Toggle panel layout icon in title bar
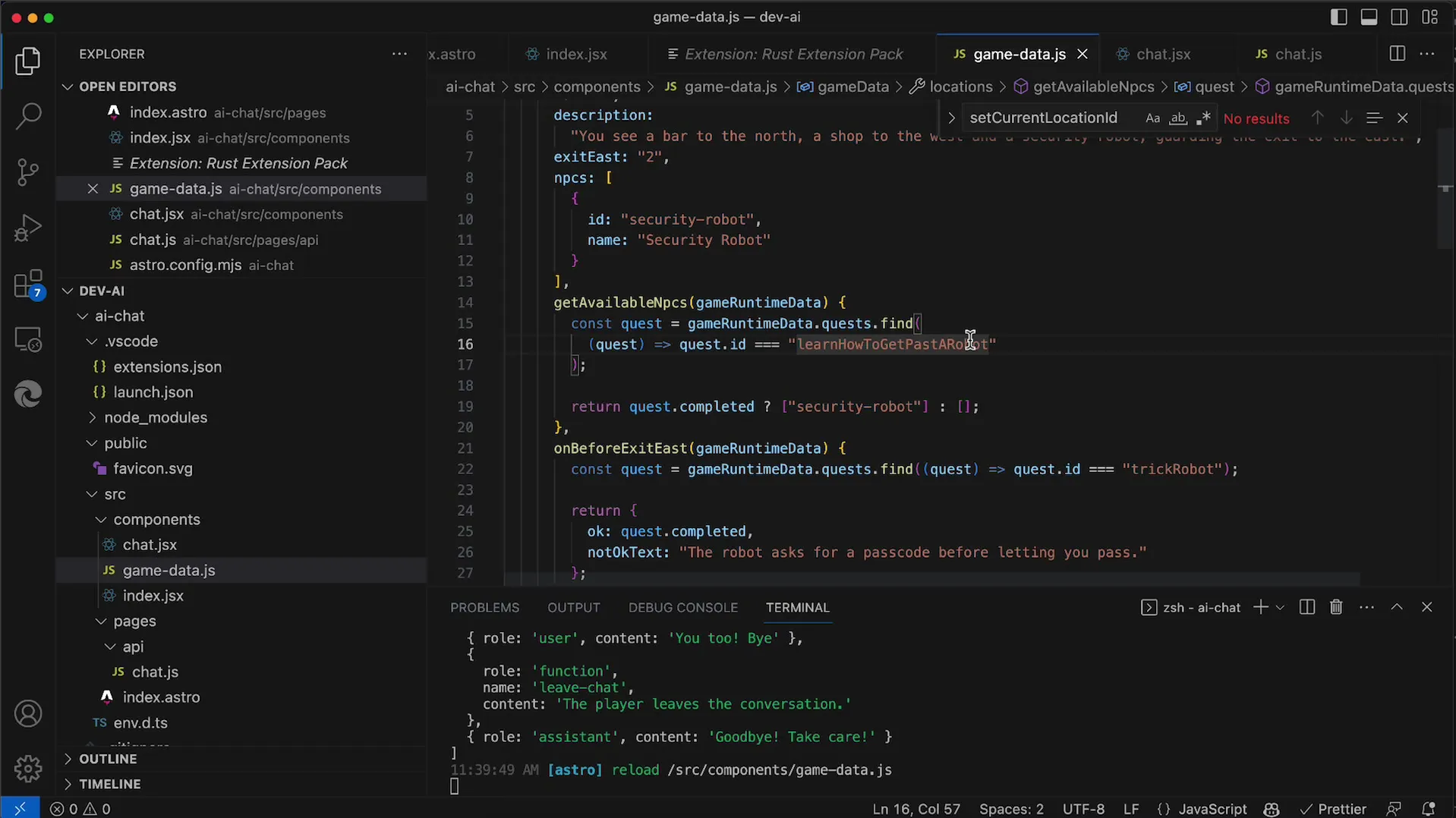The image size is (1456, 818). tap(1369, 17)
